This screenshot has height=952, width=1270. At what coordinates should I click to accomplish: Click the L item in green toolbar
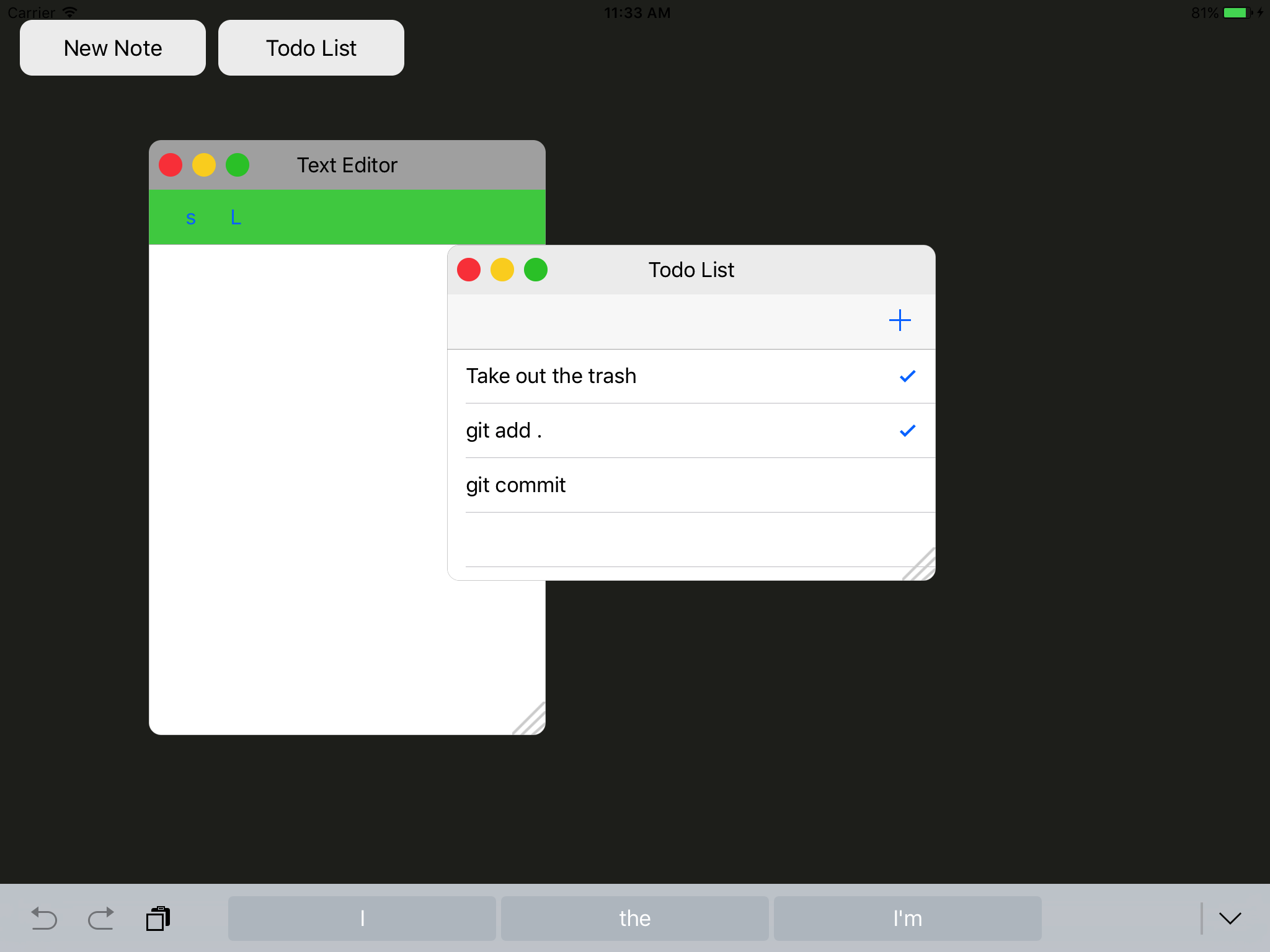point(236,218)
